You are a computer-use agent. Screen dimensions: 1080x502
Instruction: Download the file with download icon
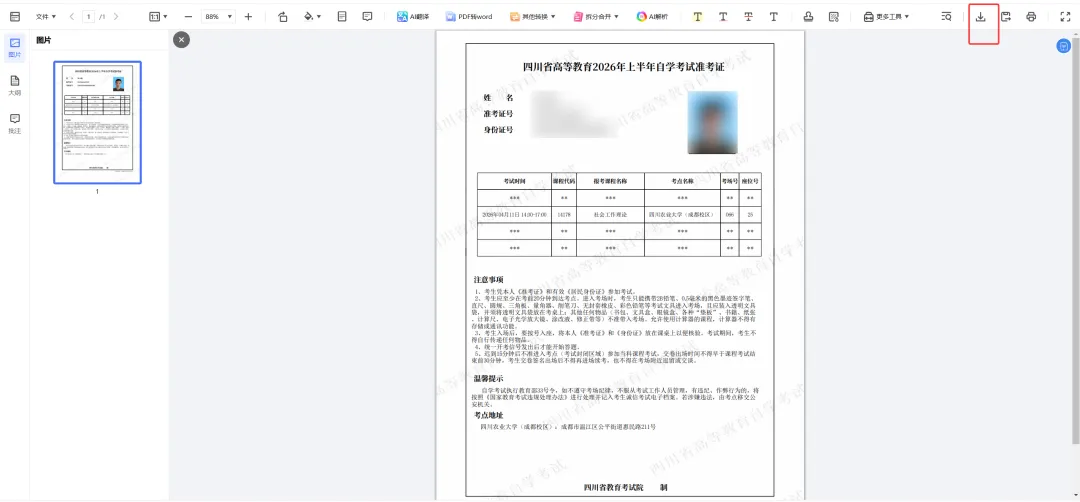(981, 17)
